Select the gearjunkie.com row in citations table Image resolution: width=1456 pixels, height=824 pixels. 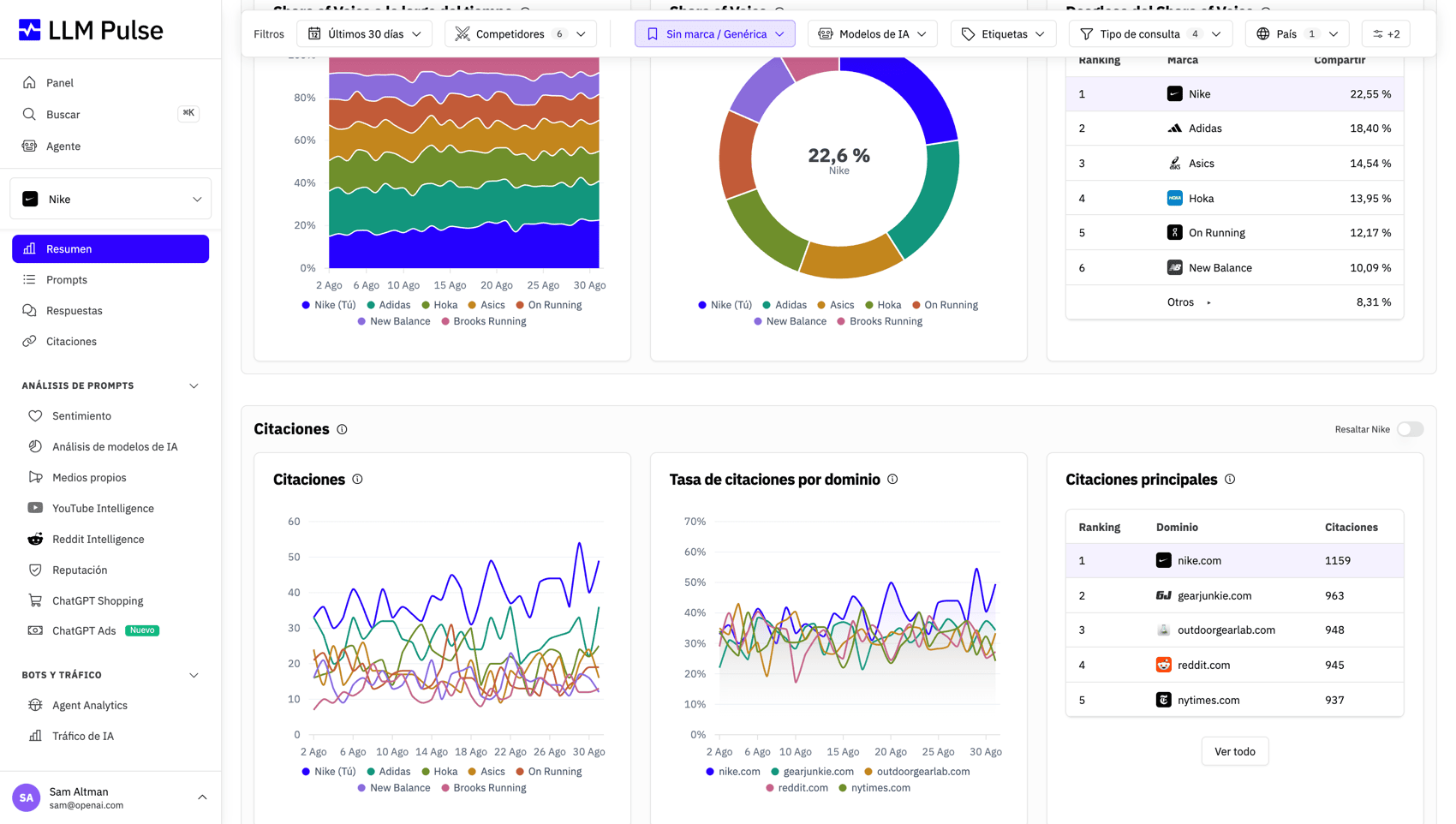1234,595
